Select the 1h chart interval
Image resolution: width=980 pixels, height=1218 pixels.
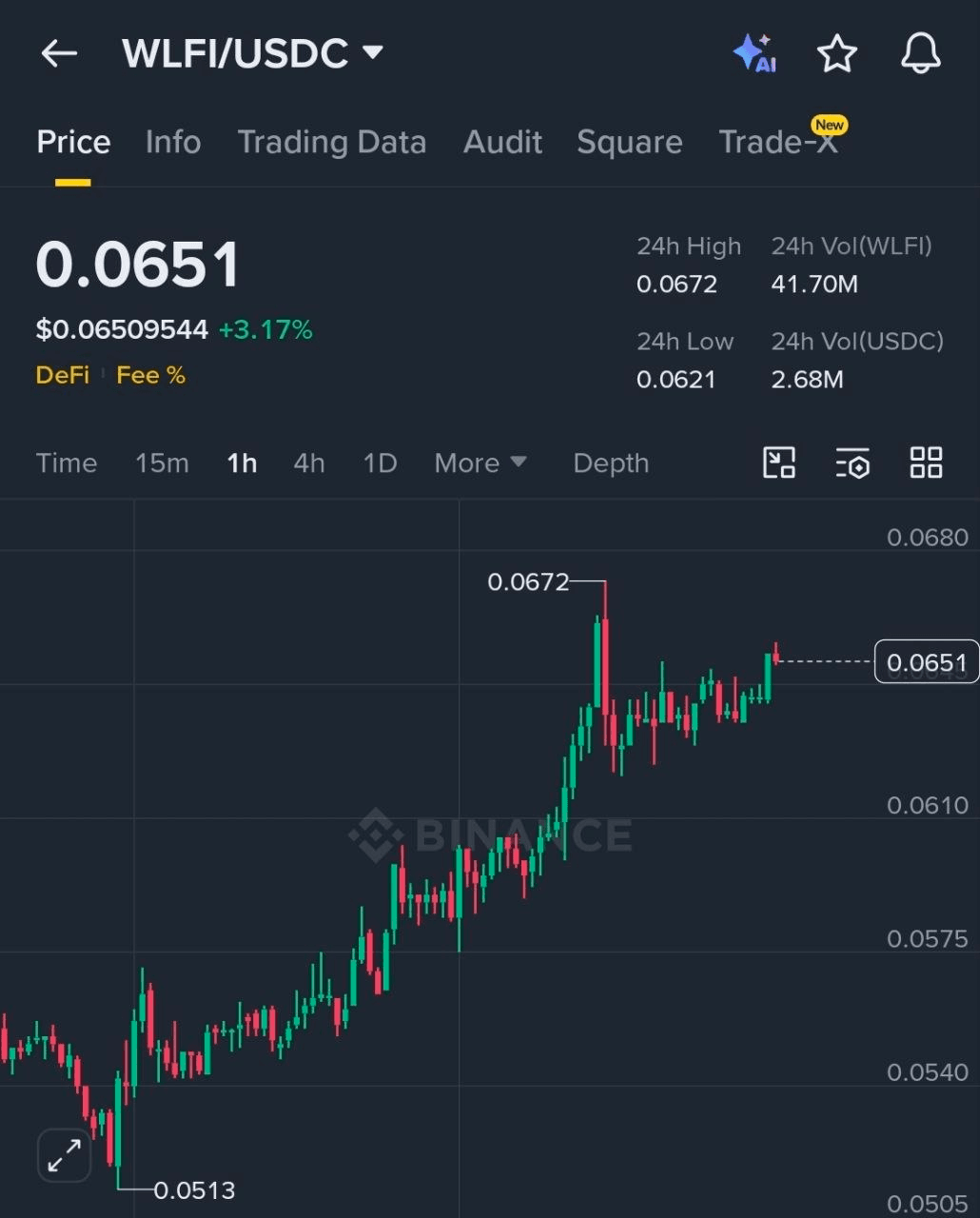click(x=242, y=463)
